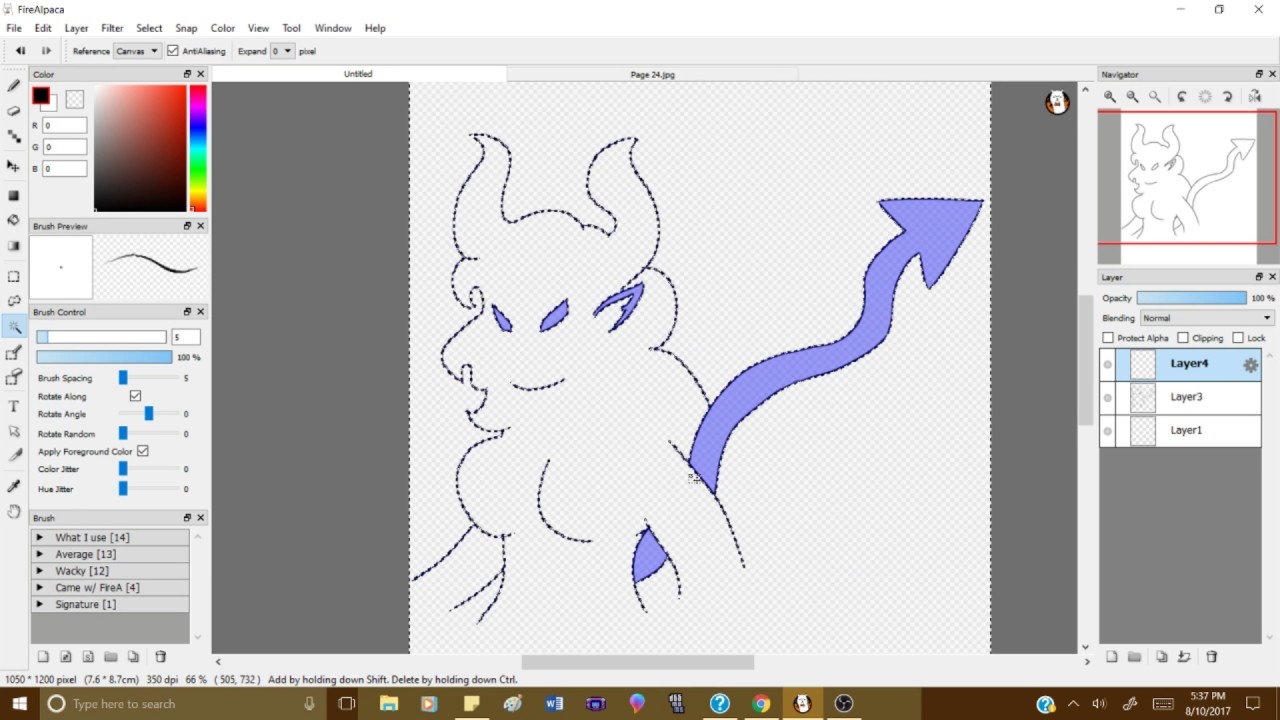Viewport: 1280px width, 720px height.
Task: Zoom in using the Navigator icon
Action: (x=1110, y=96)
